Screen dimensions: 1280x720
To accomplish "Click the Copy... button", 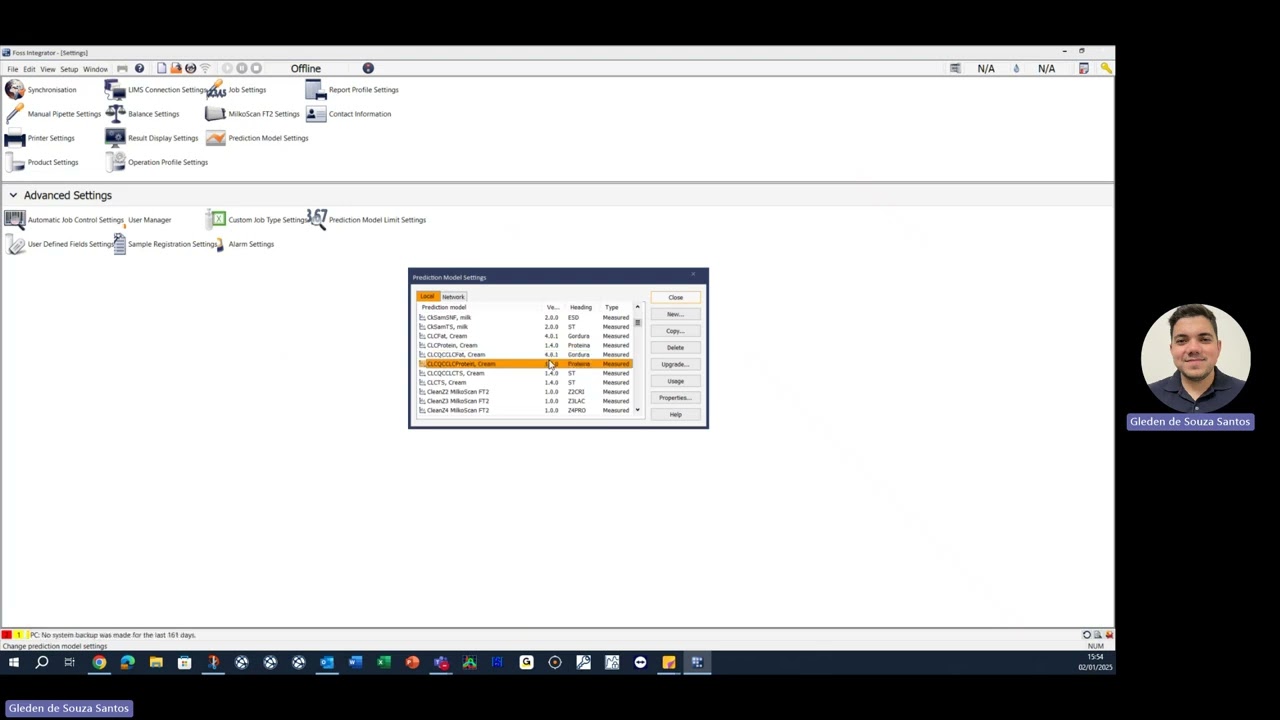I will pos(675,331).
